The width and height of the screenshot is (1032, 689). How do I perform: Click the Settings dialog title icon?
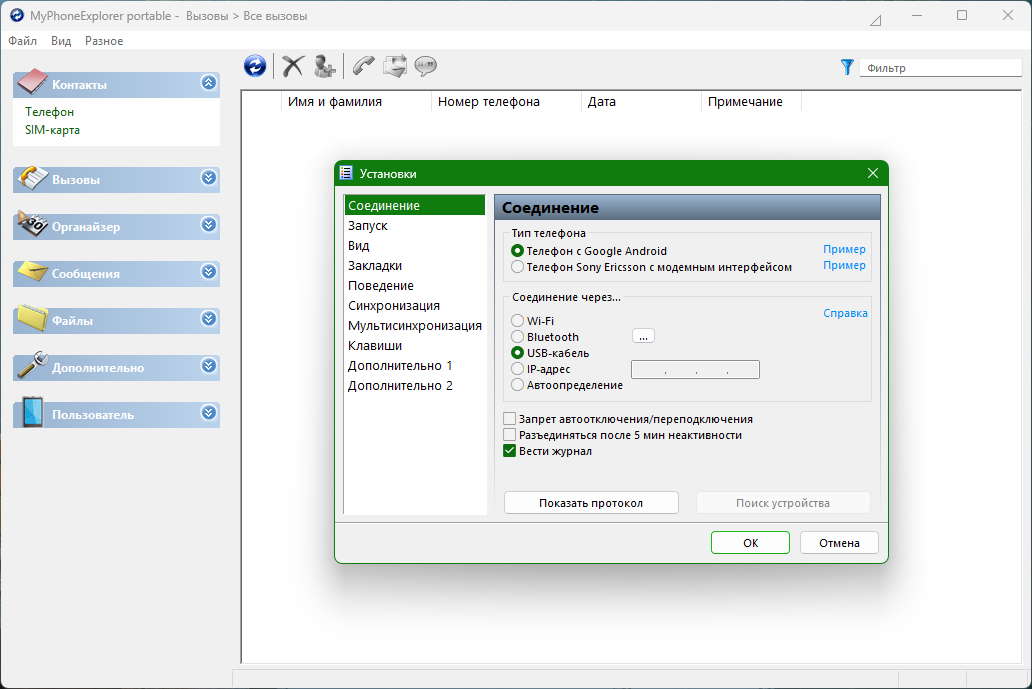[x=346, y=173]
